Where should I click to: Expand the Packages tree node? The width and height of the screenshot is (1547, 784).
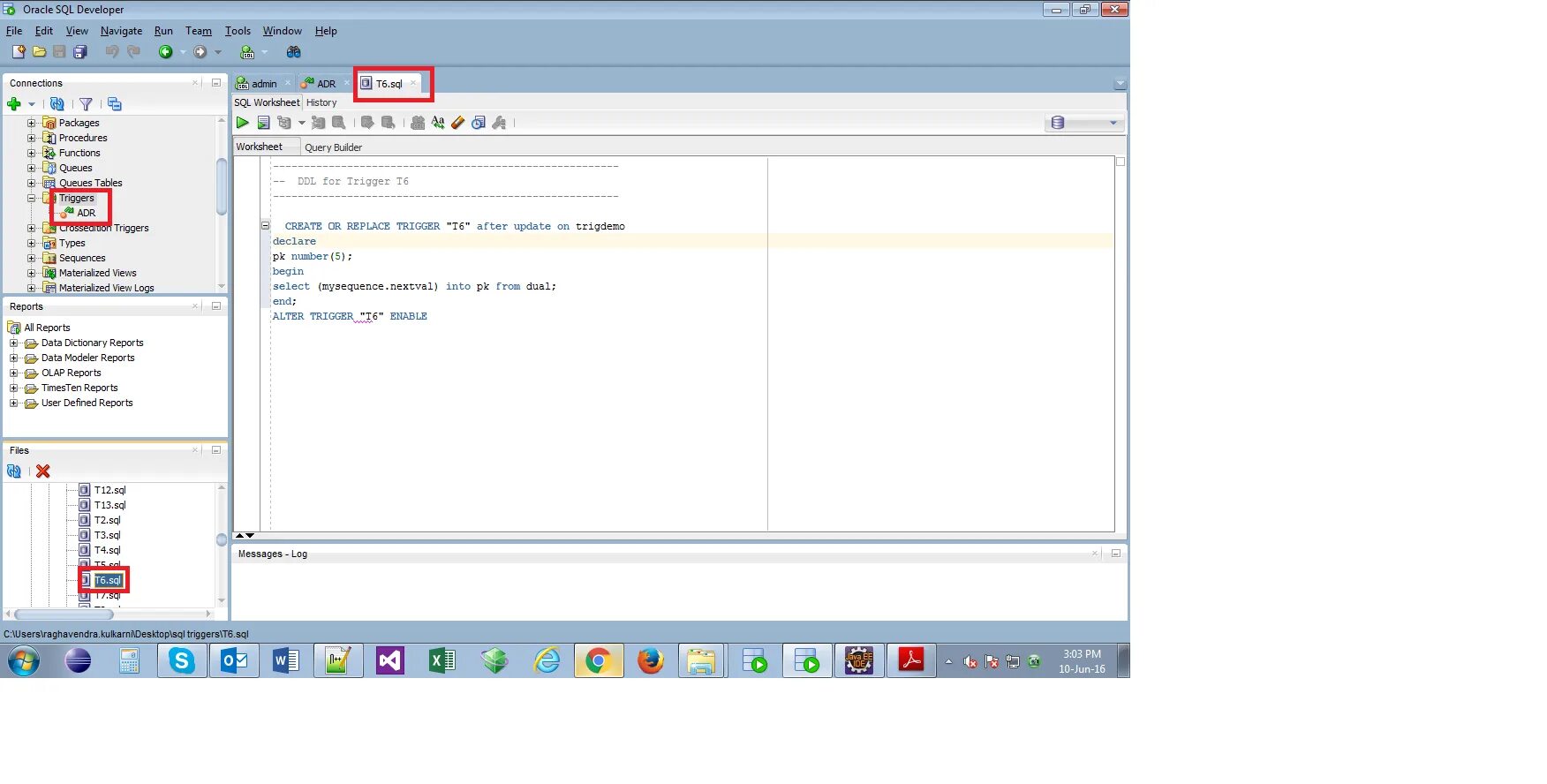(x=32, y=123)
